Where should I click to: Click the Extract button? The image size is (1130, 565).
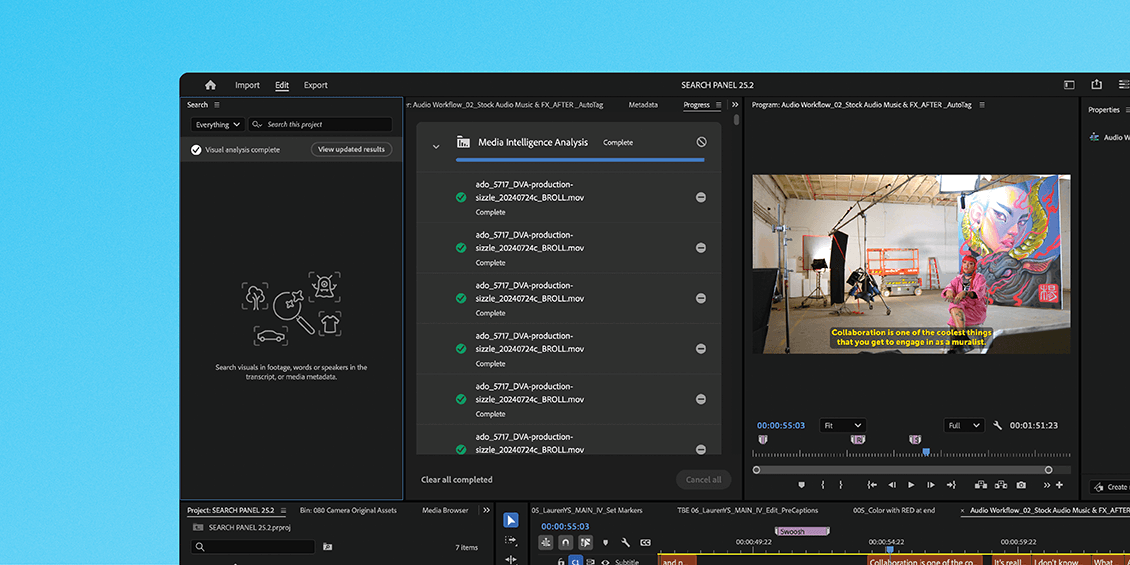1000,485
